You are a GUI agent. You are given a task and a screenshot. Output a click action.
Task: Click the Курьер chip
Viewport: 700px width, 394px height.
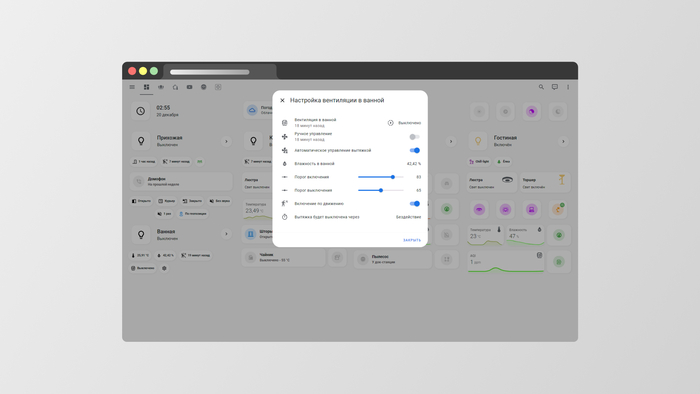[x=167, y=201]
